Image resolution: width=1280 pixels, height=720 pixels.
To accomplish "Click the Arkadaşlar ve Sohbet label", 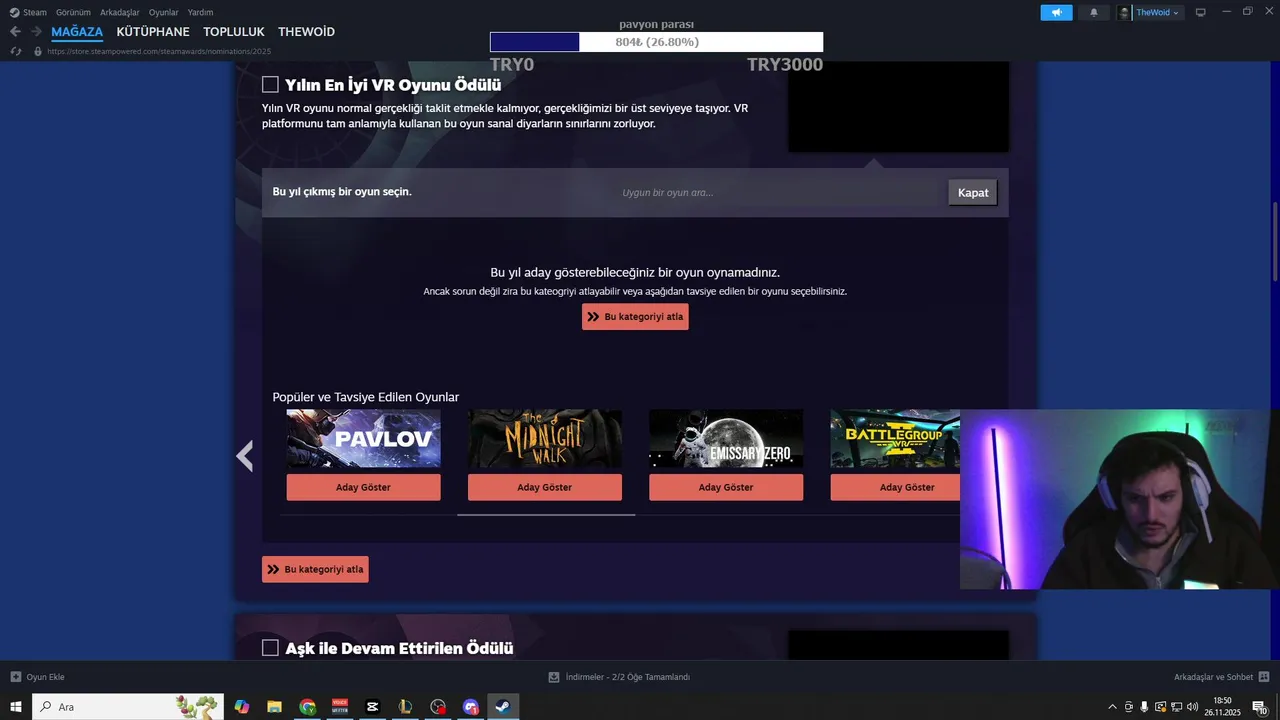I will pyautogui.click(x=1213, y=677).
